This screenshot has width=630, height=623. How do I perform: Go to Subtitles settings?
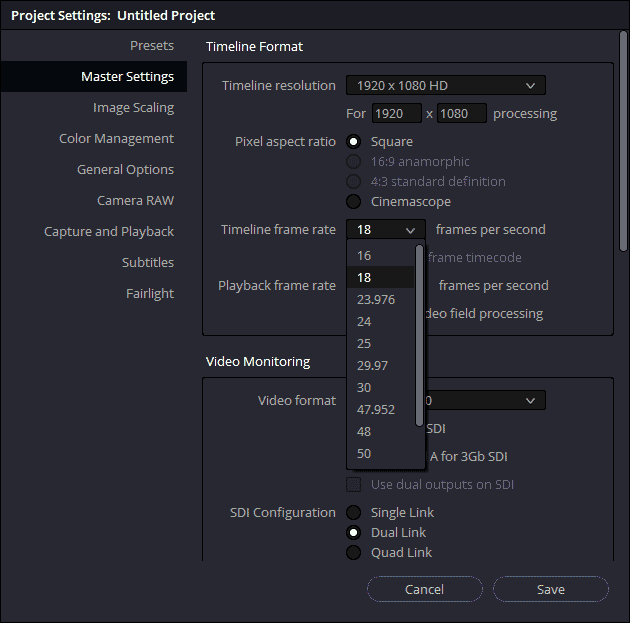[148, 262]
